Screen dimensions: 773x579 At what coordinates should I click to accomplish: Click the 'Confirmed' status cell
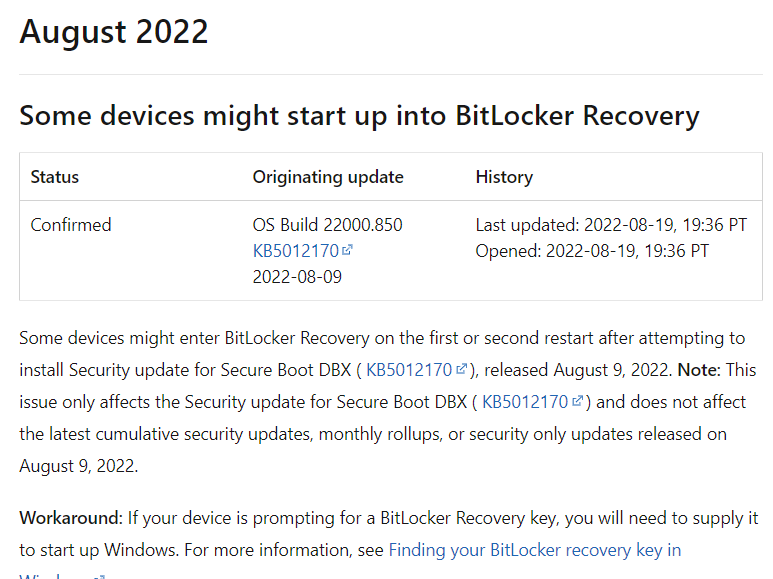pos(71,225)
